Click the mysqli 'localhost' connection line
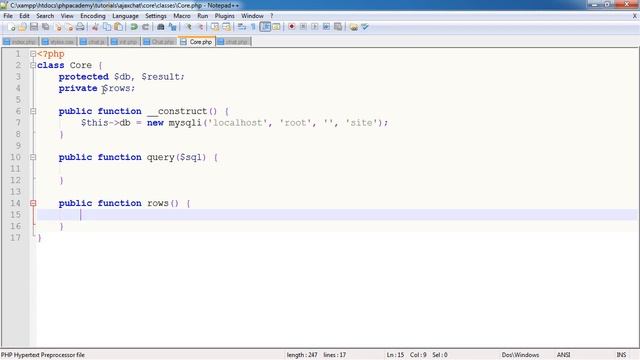 pyautogui.click(x=234, y=123)
